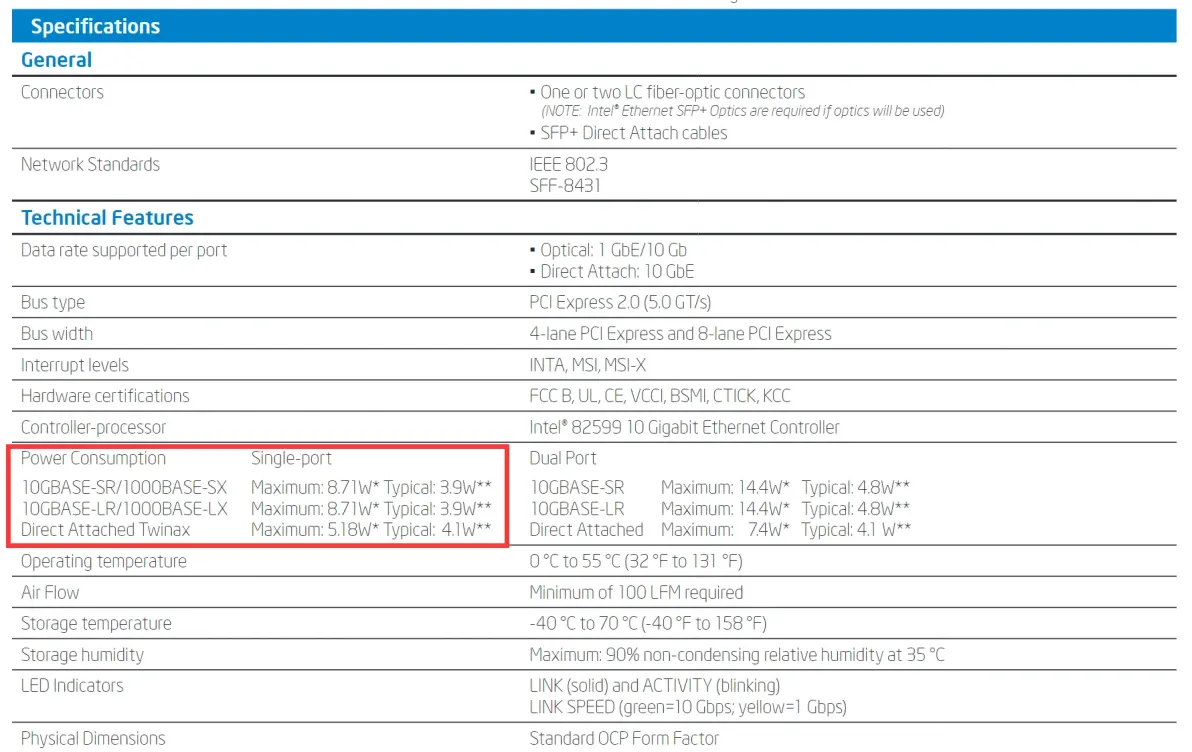Click the Technical Features section heading

(x=107, y=218)
